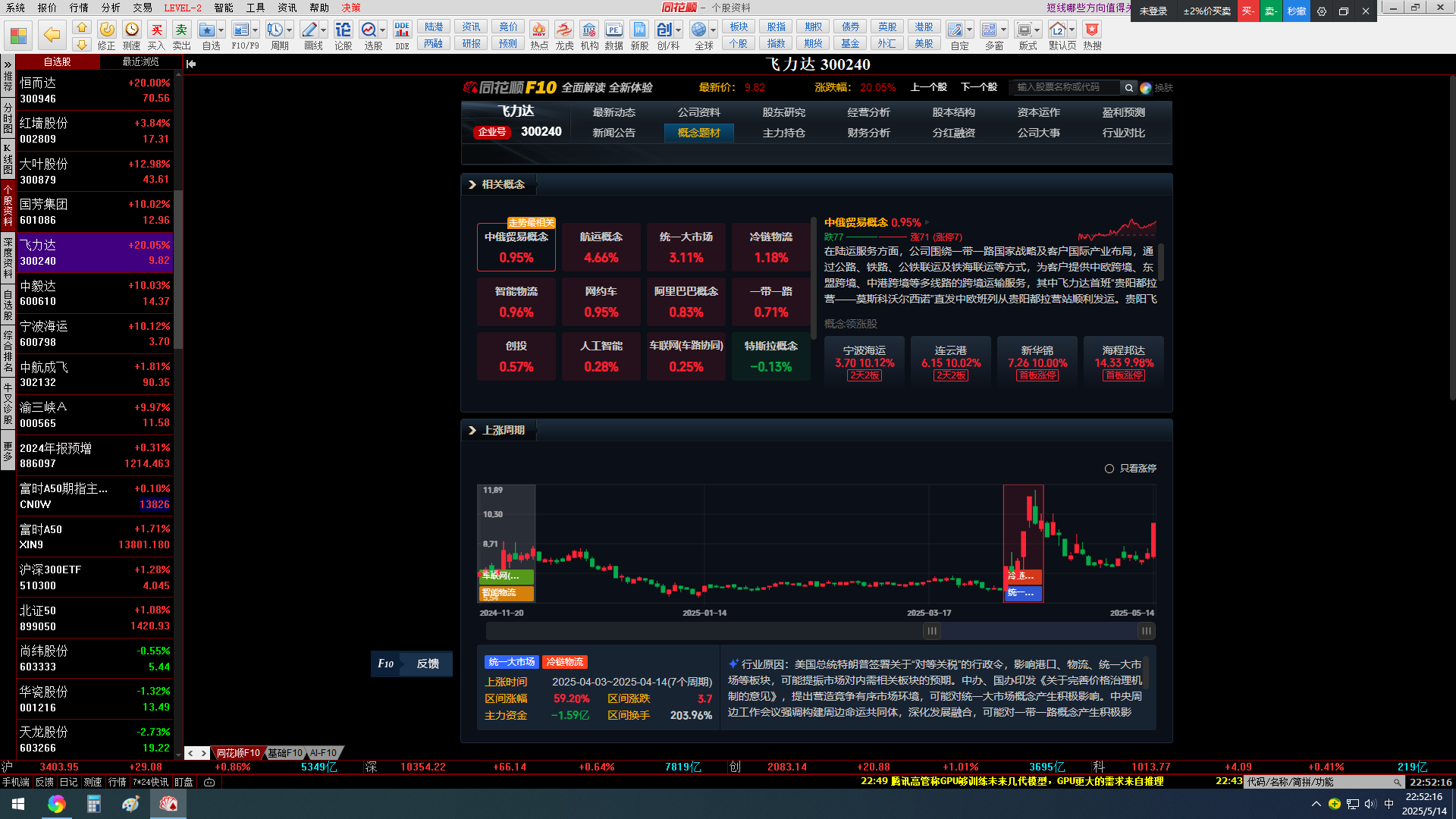Screen dimensions: 1456x819
Task: Expand the 默认页 dropdown arrow
Action: 1072,30
